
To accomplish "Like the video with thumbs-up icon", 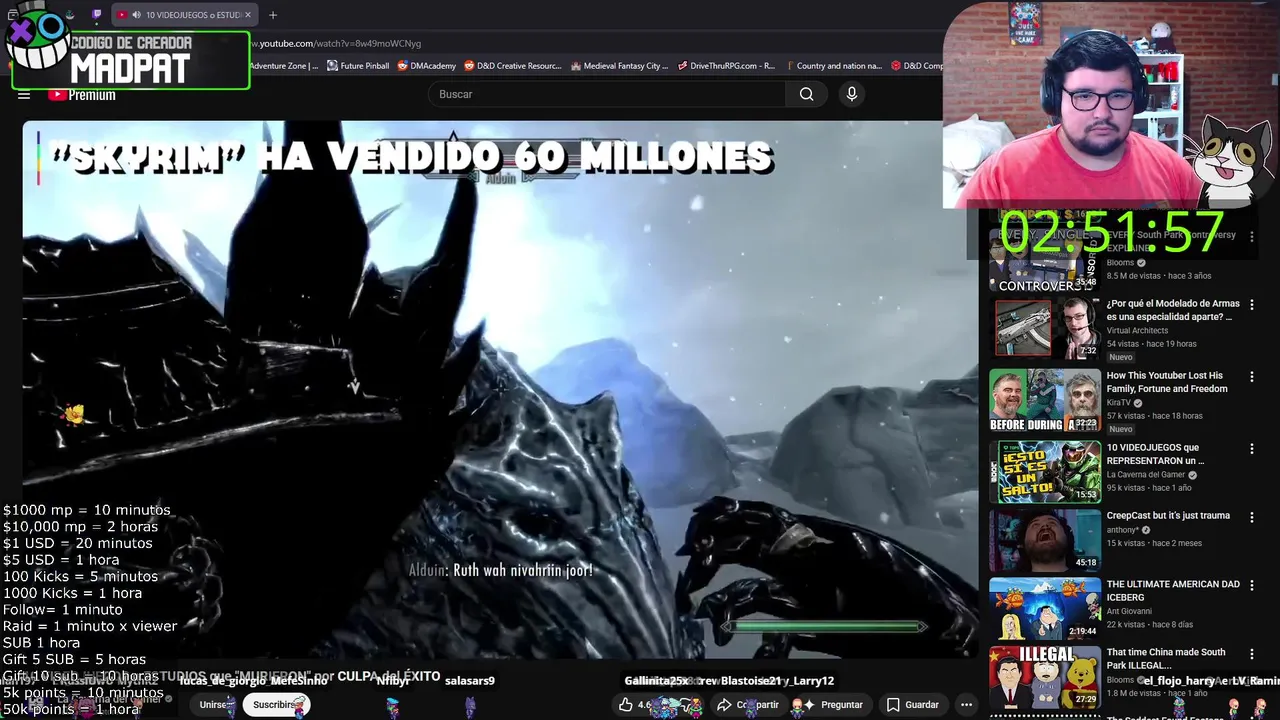I will [626, 704].
